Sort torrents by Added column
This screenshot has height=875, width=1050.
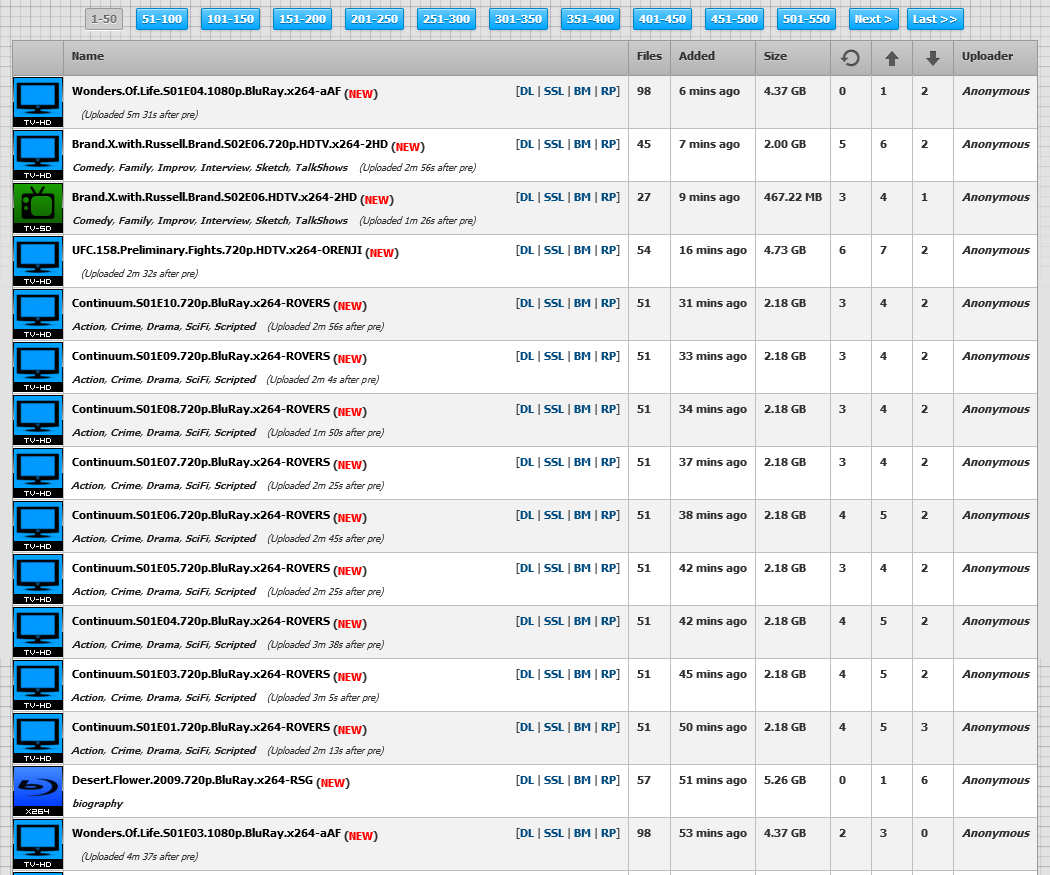(x=696, y=56)
